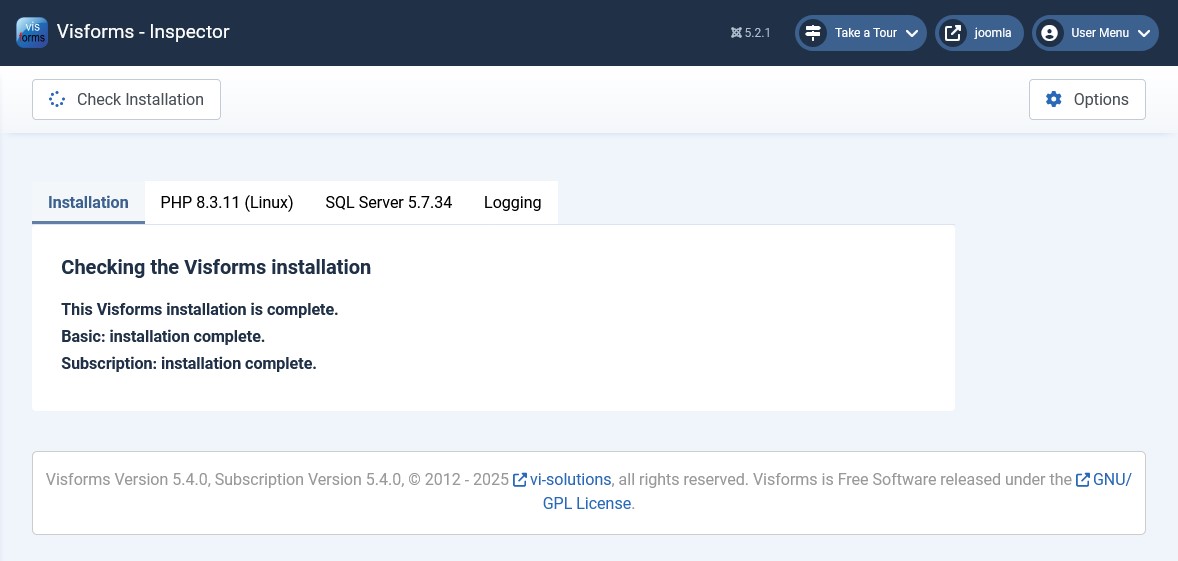Click the Visforms - Inspector page title

click(143, 32)
